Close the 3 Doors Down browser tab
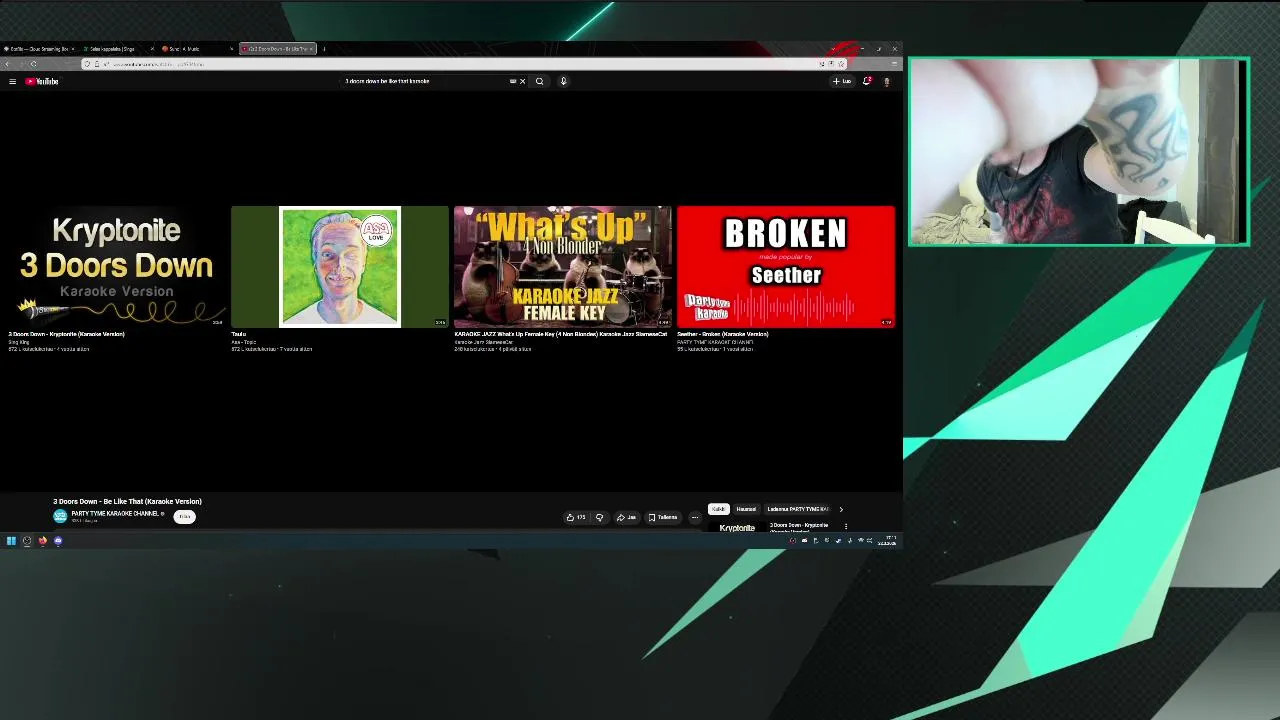 (312, 49)
